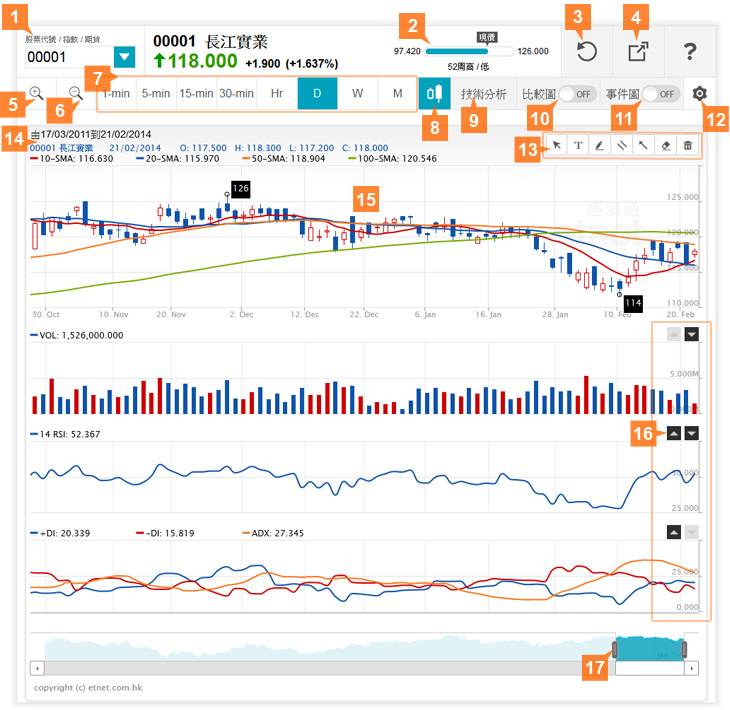Move the RSI panel up
The width and height of the screenshot is (730, 710).
(673, 434)
